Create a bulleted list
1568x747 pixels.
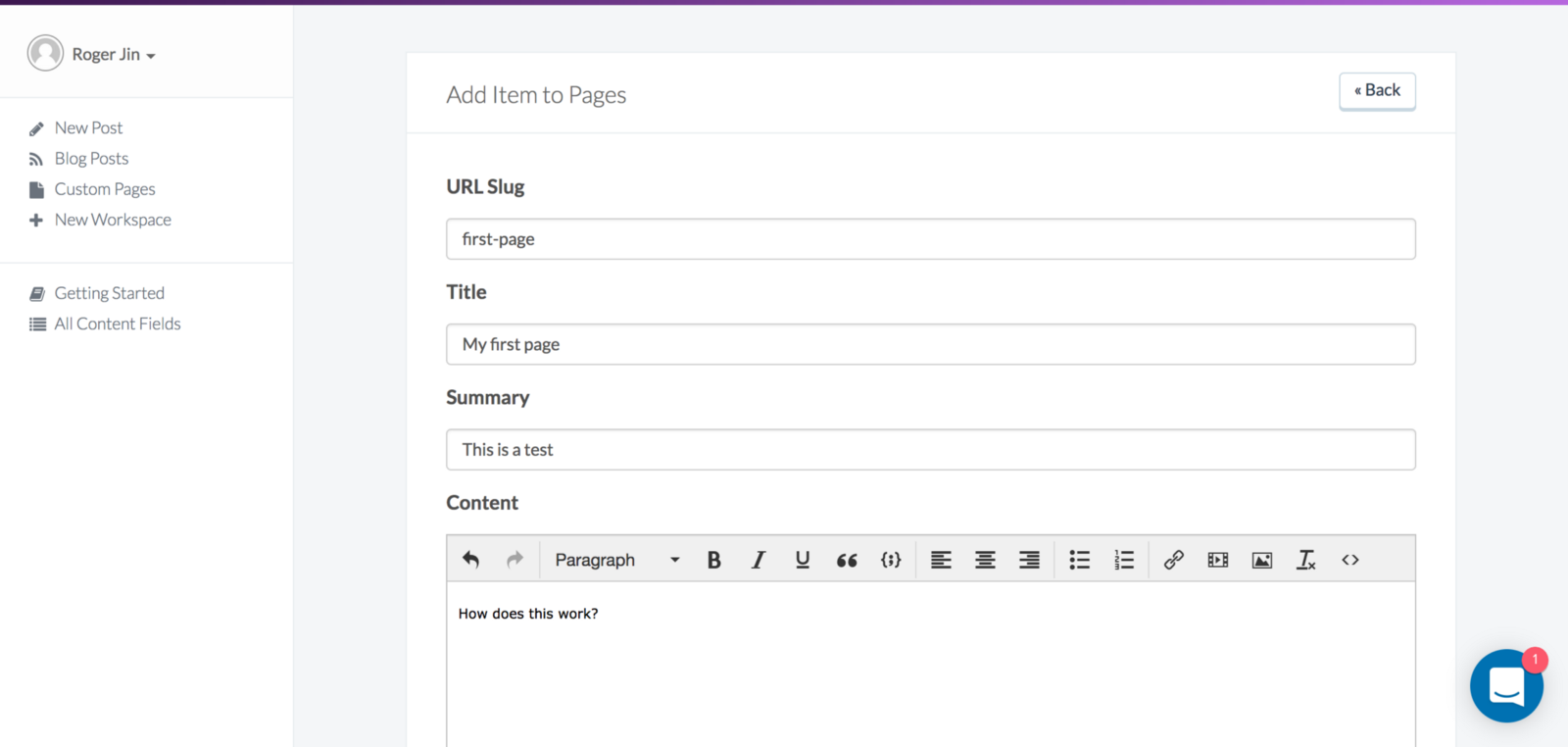(1079, 560)
